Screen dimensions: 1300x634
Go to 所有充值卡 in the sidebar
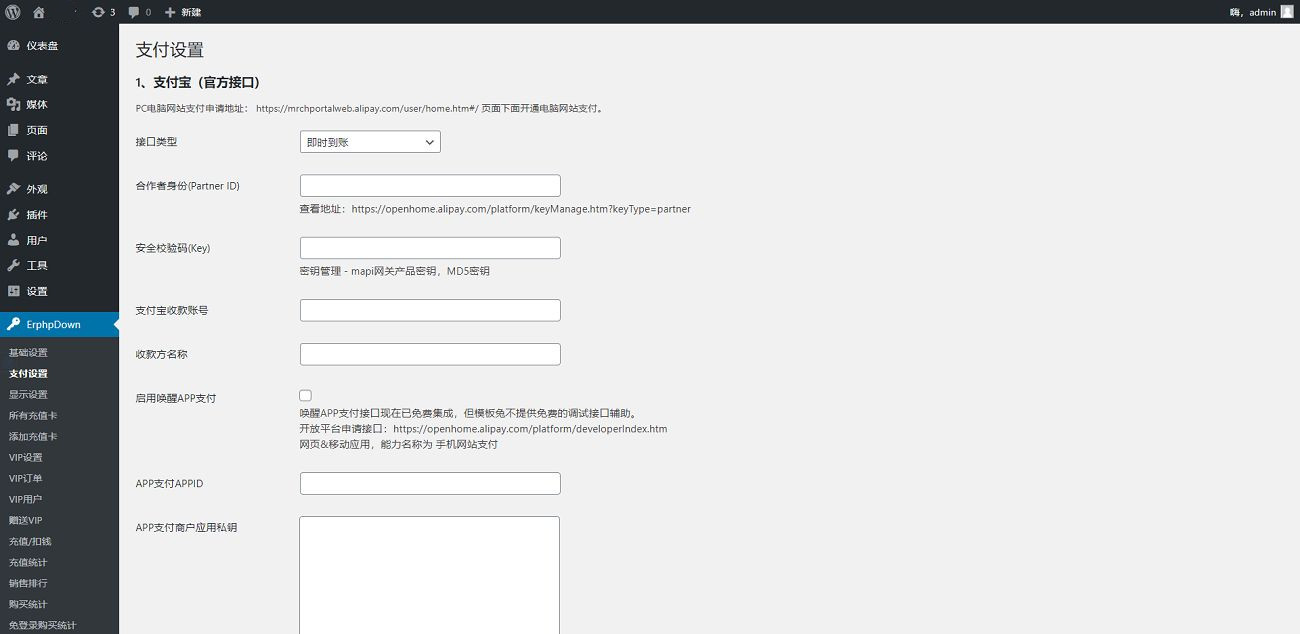tap(33, 416)
